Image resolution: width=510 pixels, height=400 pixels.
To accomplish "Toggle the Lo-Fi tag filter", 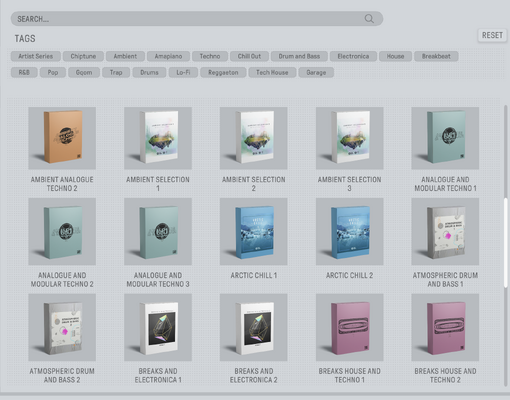I will (x=183, y=72).
